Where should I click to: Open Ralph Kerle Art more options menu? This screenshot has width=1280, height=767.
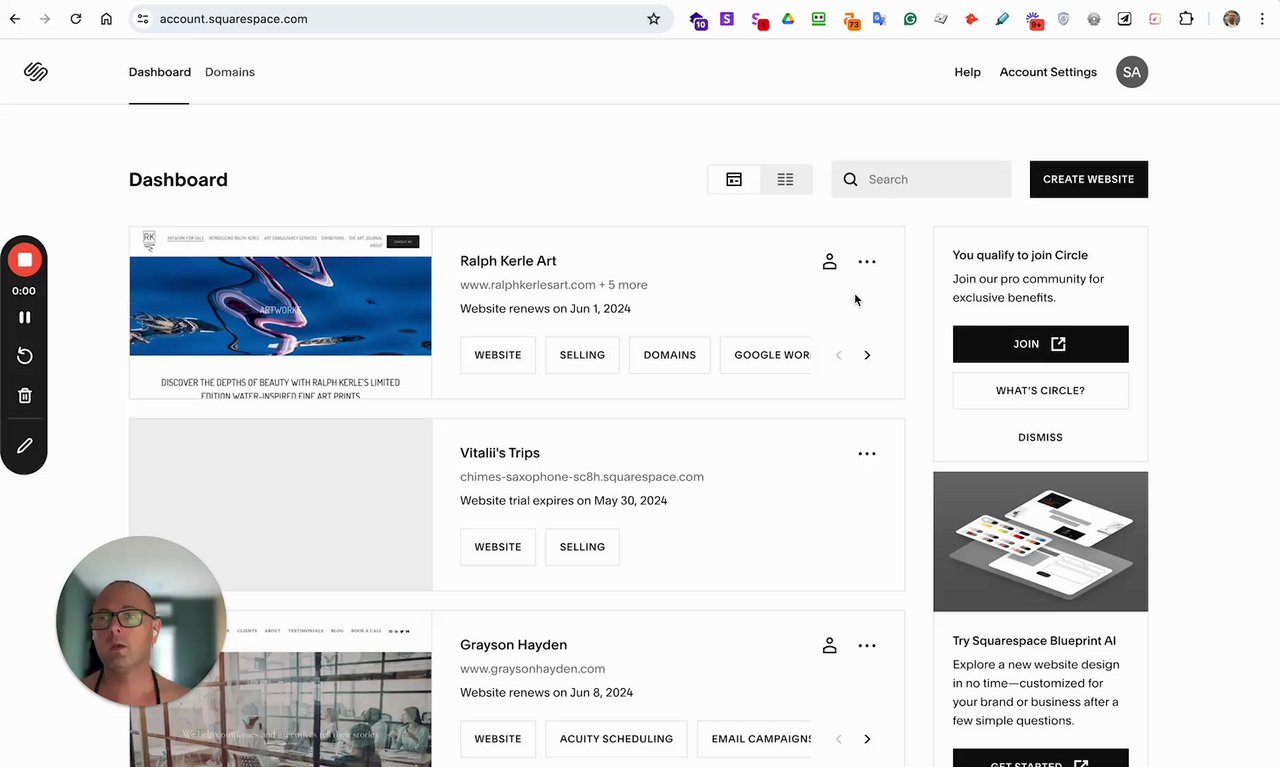pos(867,262)
